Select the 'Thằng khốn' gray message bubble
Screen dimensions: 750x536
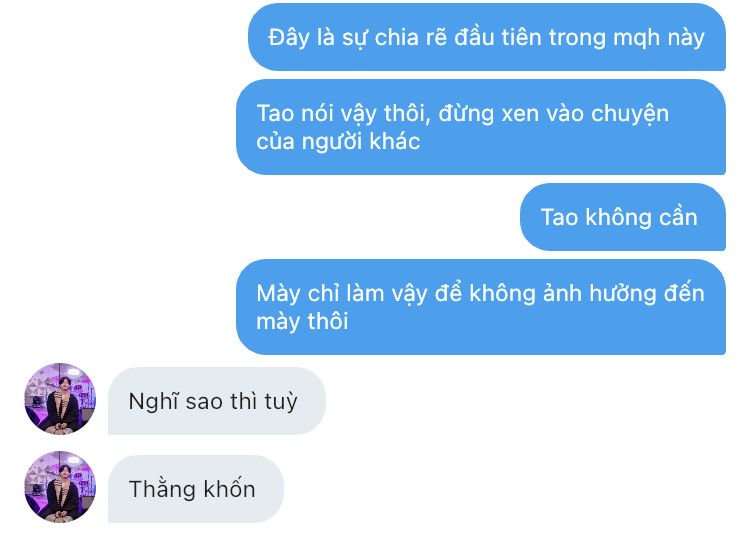click(x=196, y=489)
